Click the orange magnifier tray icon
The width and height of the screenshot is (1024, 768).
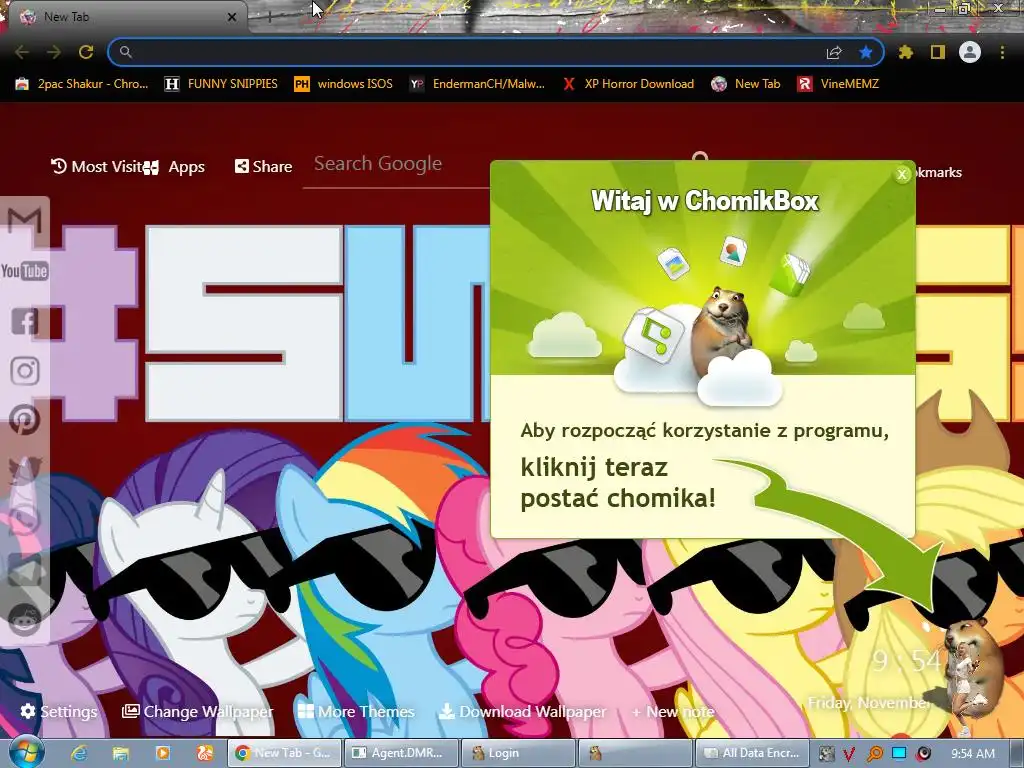pyautogui.click(x=874, y=754)
